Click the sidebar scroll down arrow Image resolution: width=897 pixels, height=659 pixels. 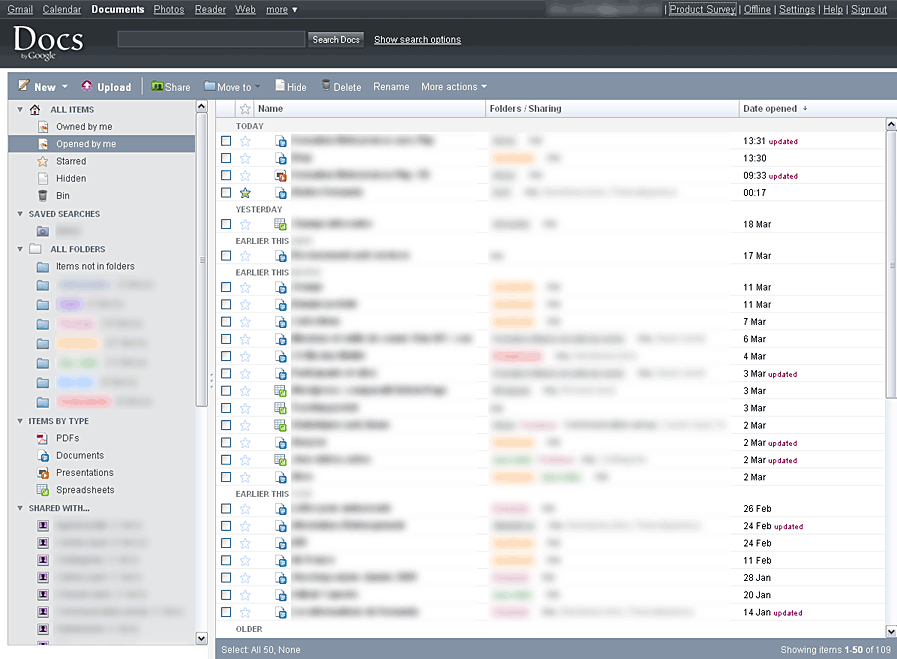click(x=201, y=638)
